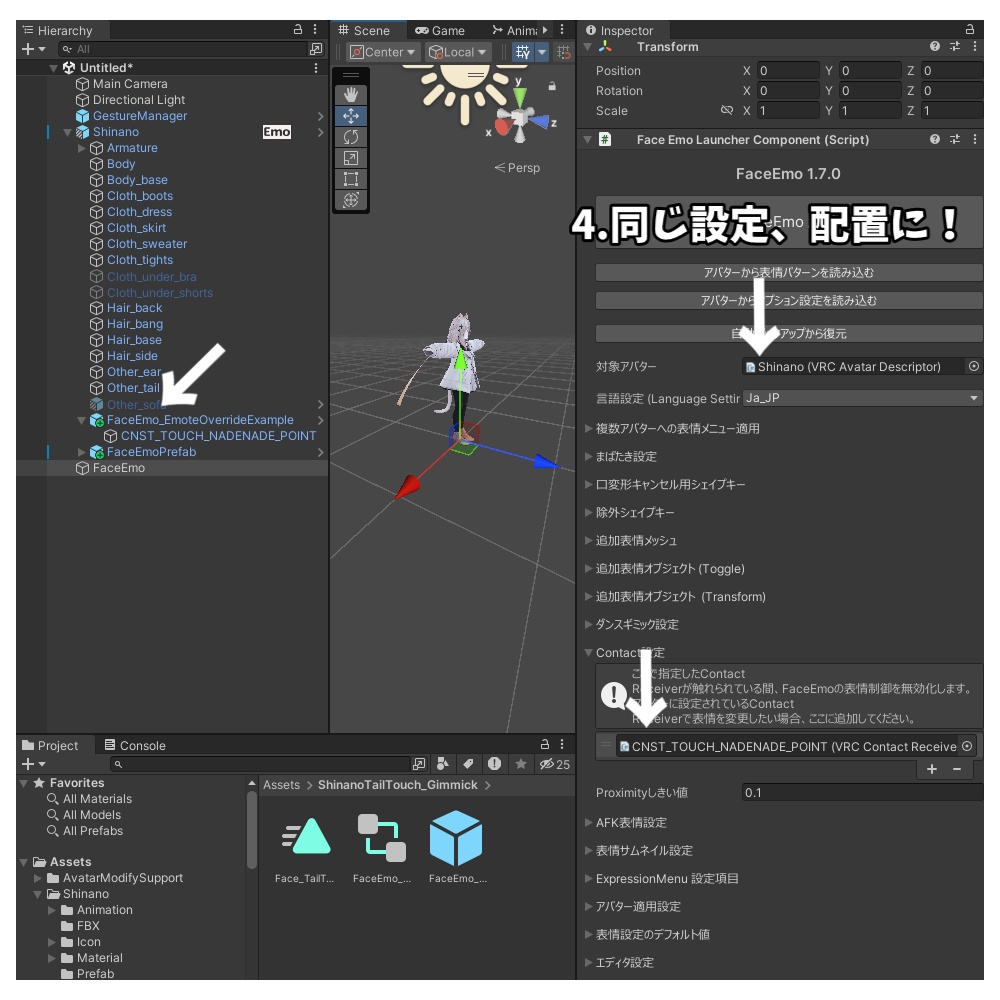Open object picker for target avatar field
Viewport: 1000px width, 1000px height.
pyautogui.click(x=974, y=366)
